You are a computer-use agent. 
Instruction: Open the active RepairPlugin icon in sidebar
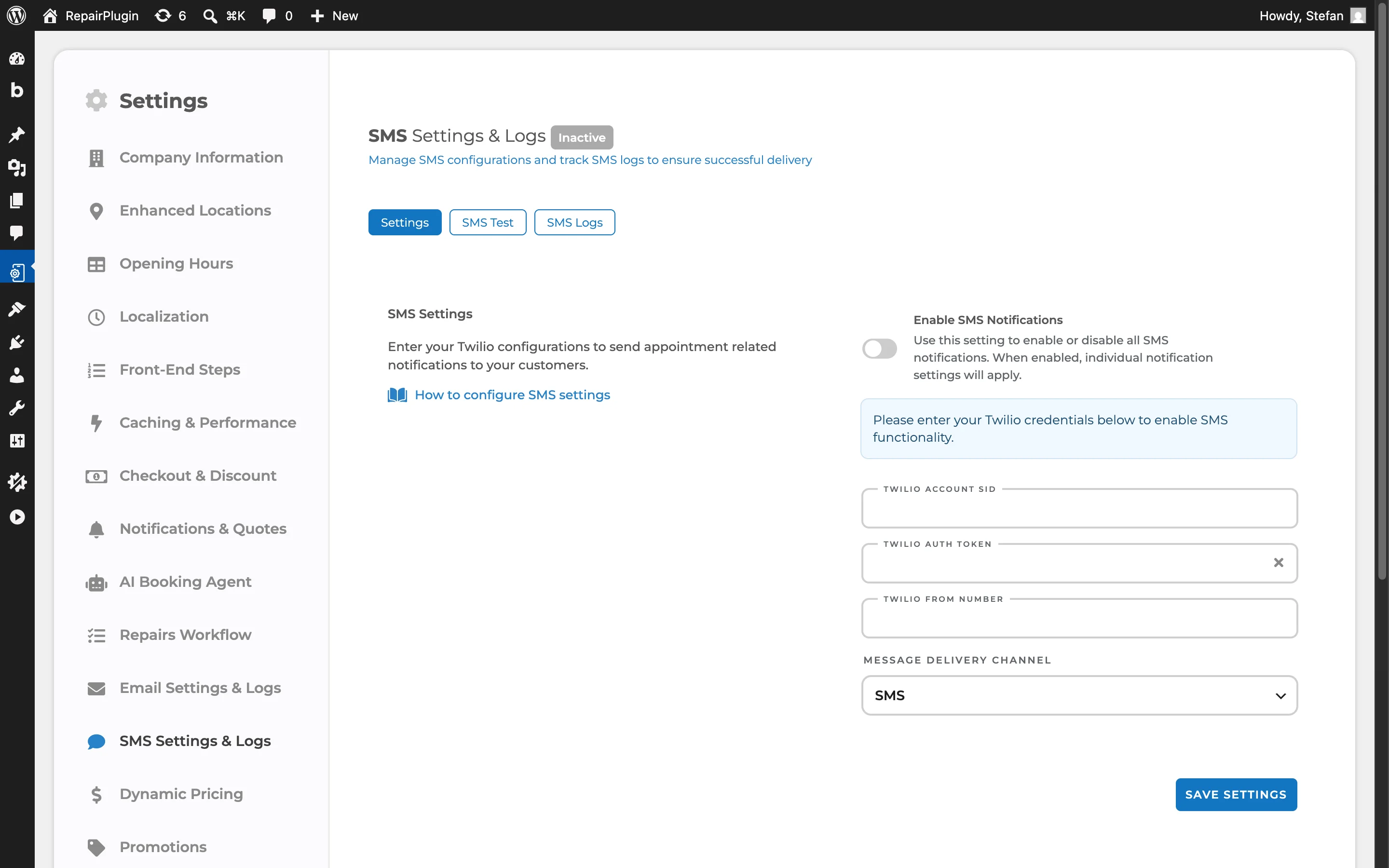(17, 271)
